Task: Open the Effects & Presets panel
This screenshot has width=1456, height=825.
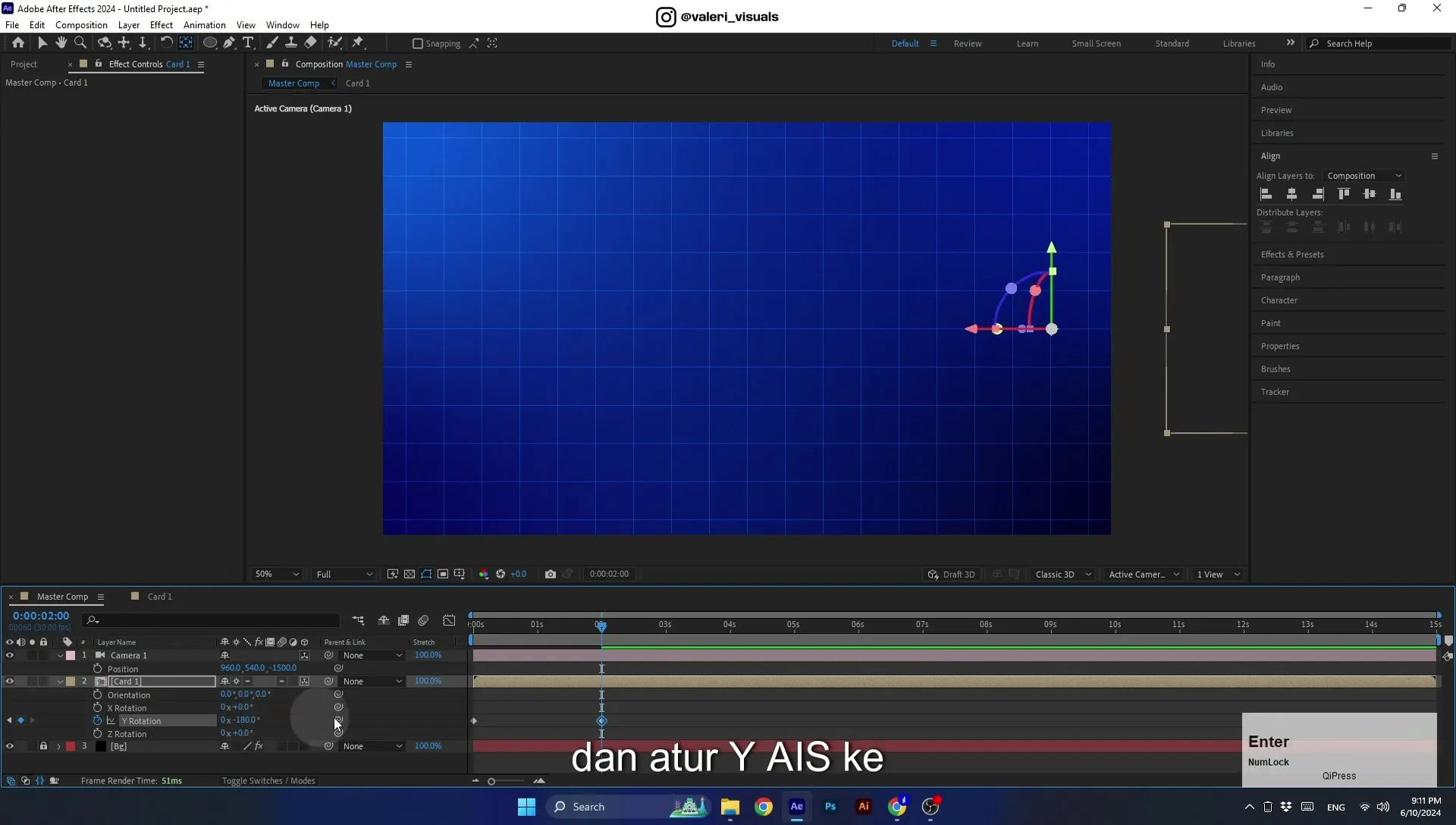Action: pos(1292,255)
